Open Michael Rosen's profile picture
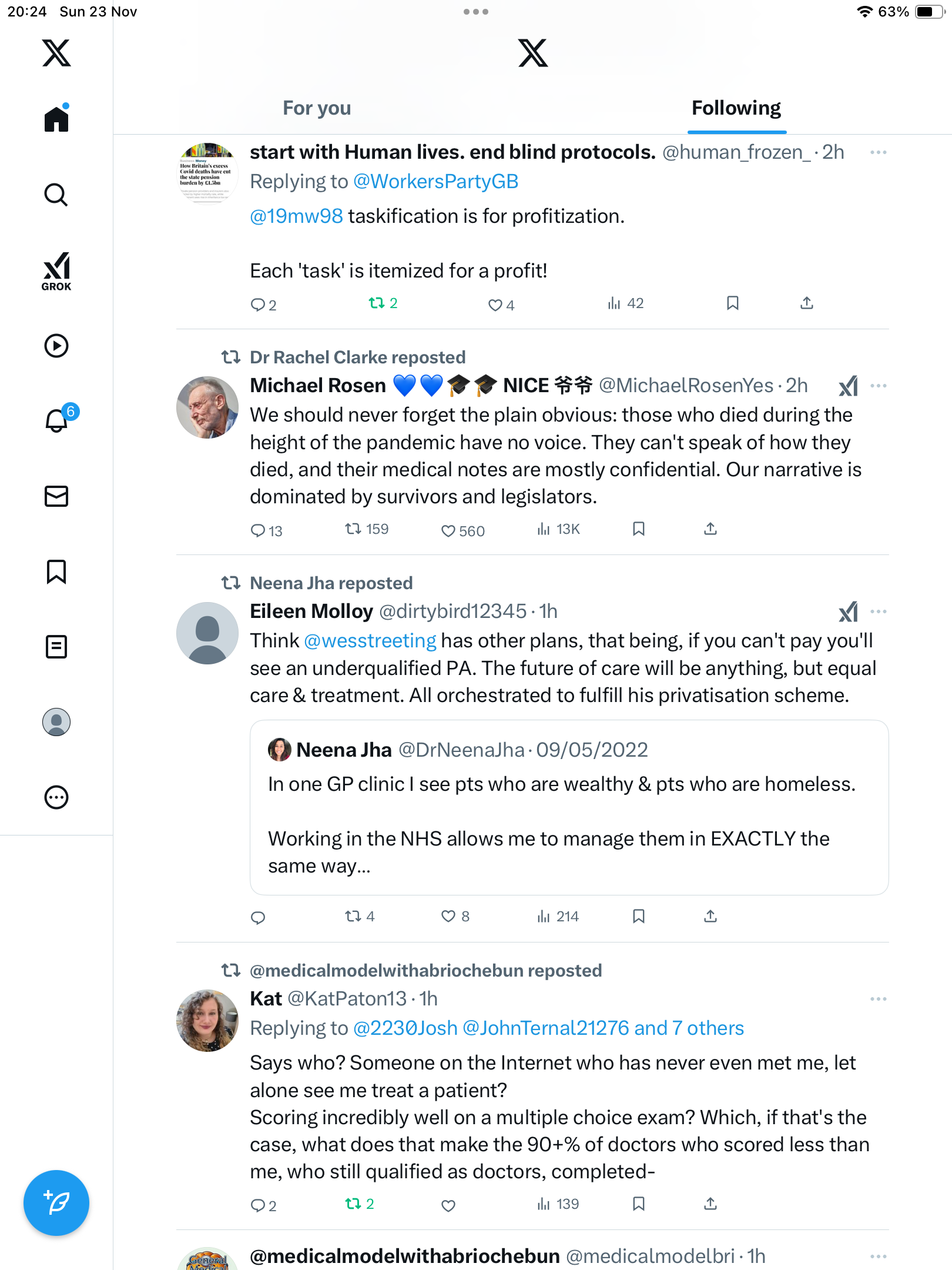This screenshot has height=1270, width=952. point(207,407)
